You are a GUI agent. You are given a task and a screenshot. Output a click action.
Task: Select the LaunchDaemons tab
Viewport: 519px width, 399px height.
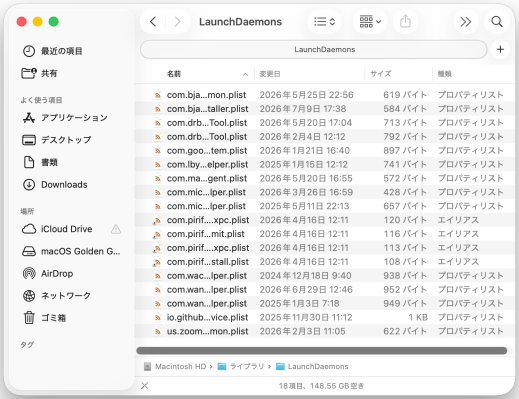314,50
